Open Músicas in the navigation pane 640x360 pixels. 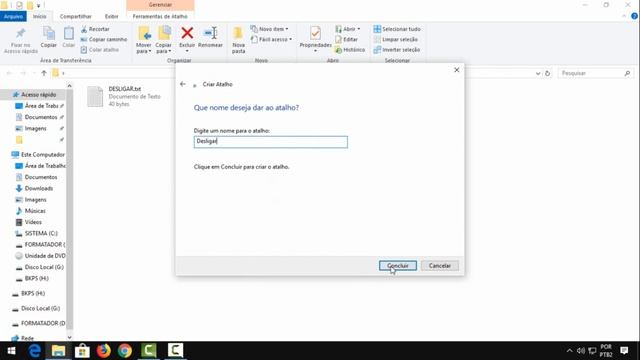click(31, 211)
